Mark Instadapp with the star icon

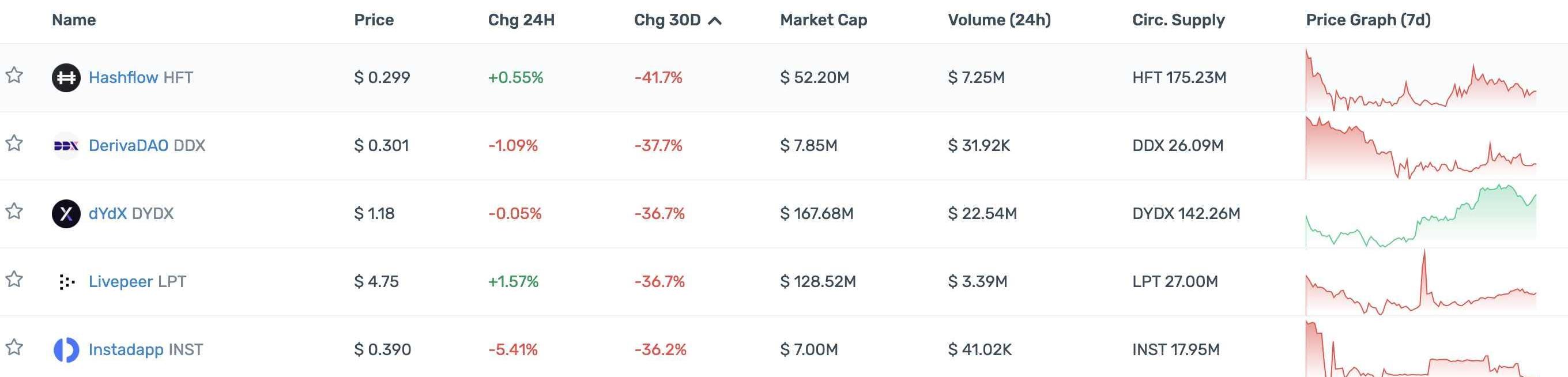pos(14,348)
